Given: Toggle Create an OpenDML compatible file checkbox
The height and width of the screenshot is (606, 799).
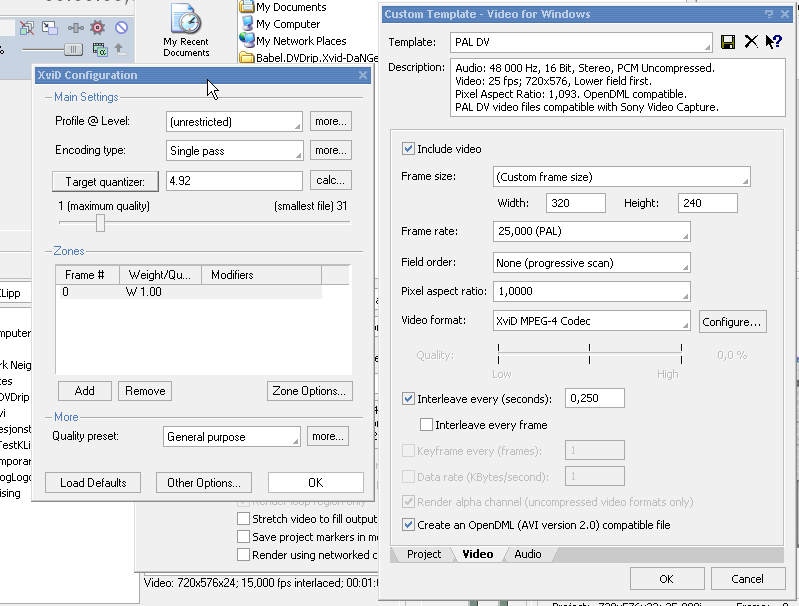Looking at the screenshot, I should pos(408,525).
